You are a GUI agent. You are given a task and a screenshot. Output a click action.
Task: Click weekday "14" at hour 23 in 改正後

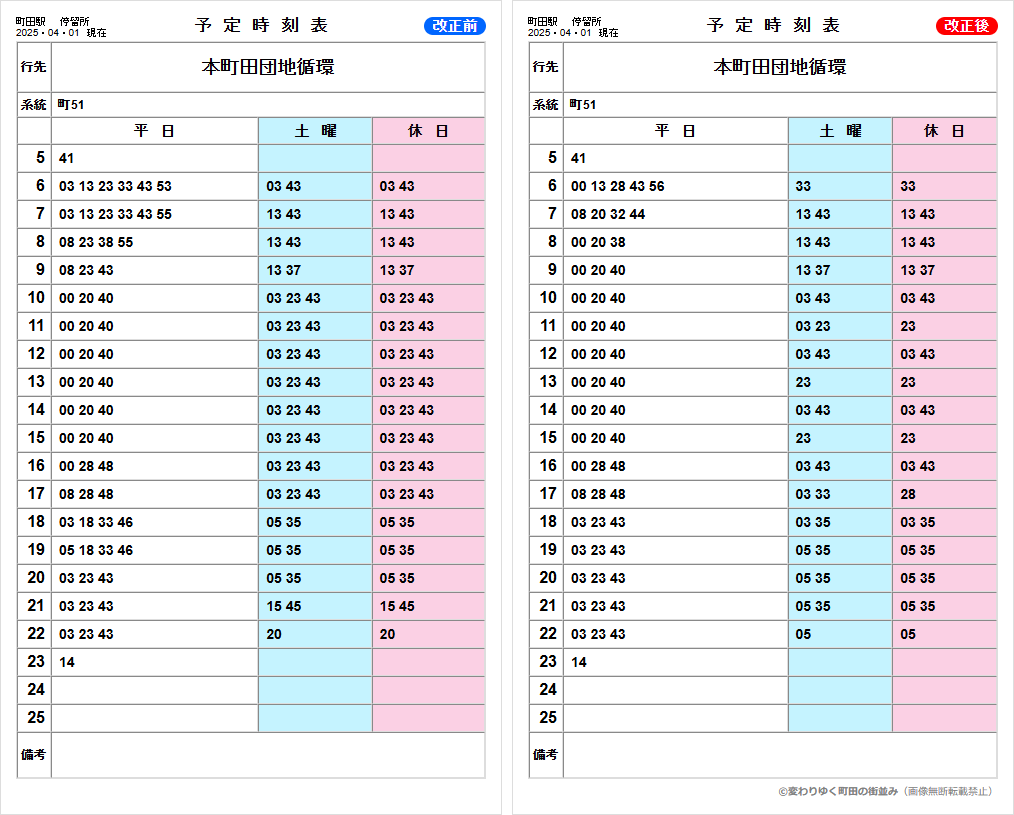coord(579,662)
